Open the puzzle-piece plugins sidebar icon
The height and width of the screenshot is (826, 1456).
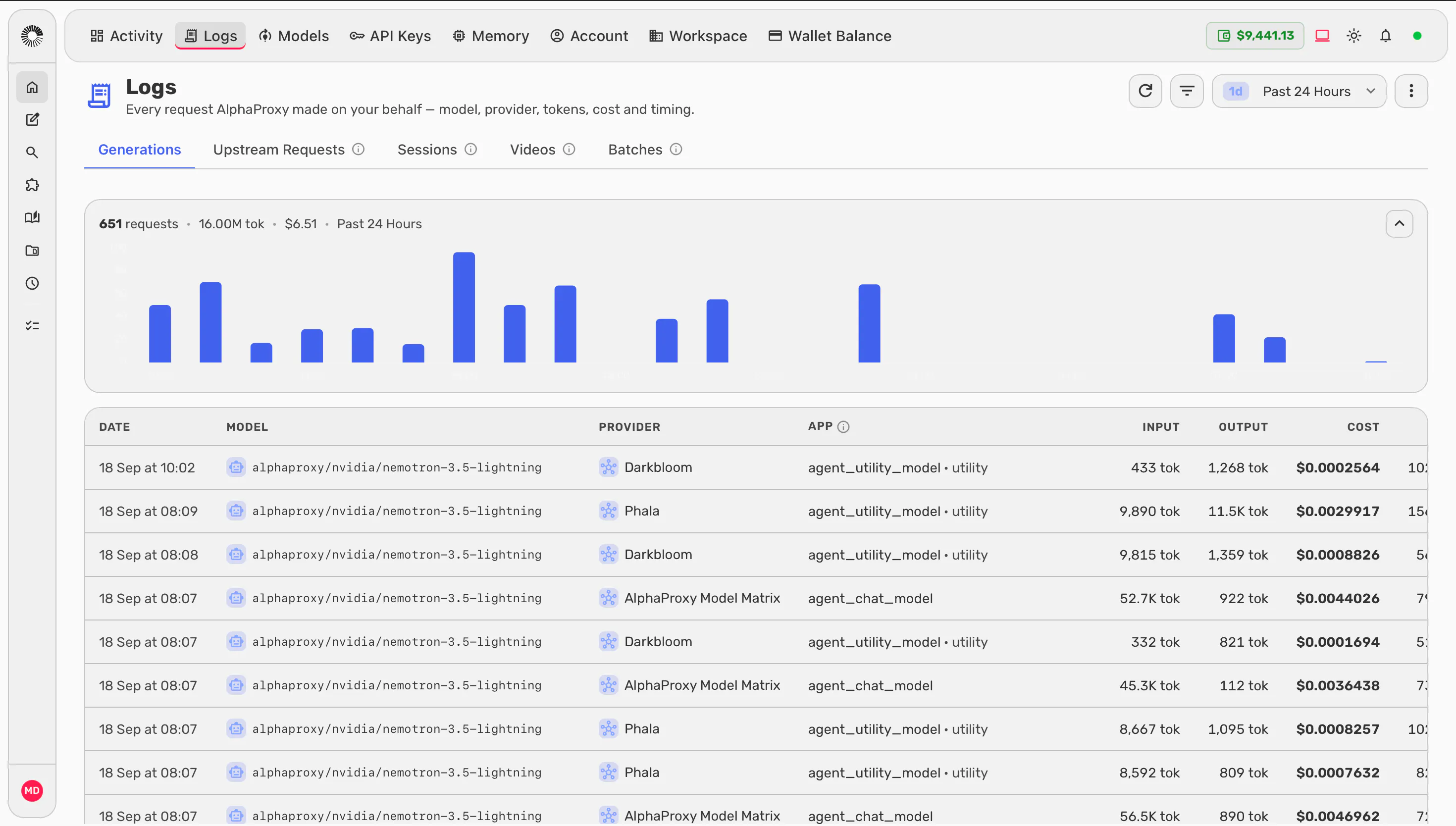(32, 185)
